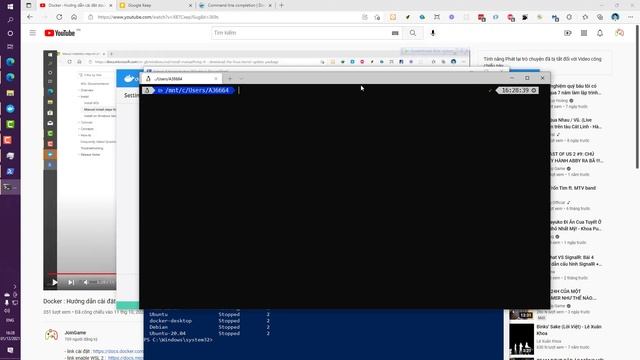640x360 pixels.
Task: Mute the YouTube video volume
Action: point(86,282)
